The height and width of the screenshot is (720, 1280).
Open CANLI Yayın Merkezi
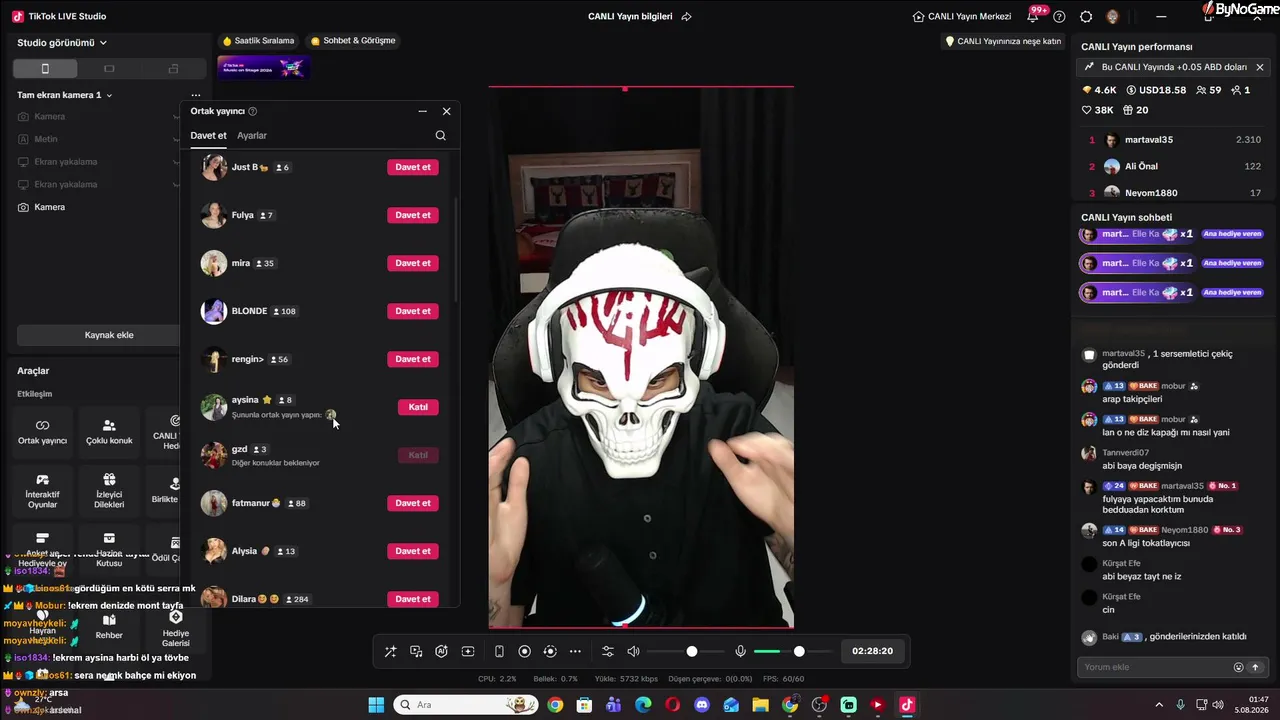click(x=962, y=16)
